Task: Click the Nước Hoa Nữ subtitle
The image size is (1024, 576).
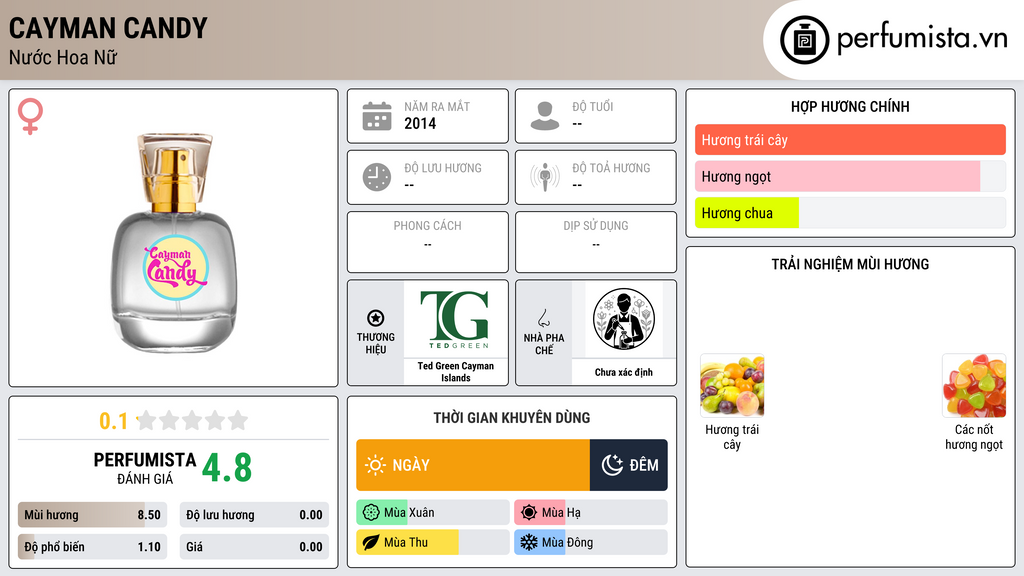Action: point(63,57)
